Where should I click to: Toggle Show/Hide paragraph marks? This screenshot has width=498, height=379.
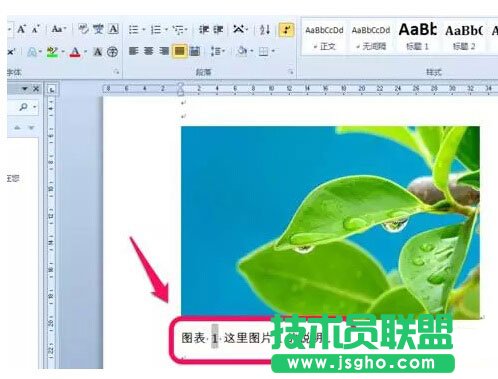(286, 30)
